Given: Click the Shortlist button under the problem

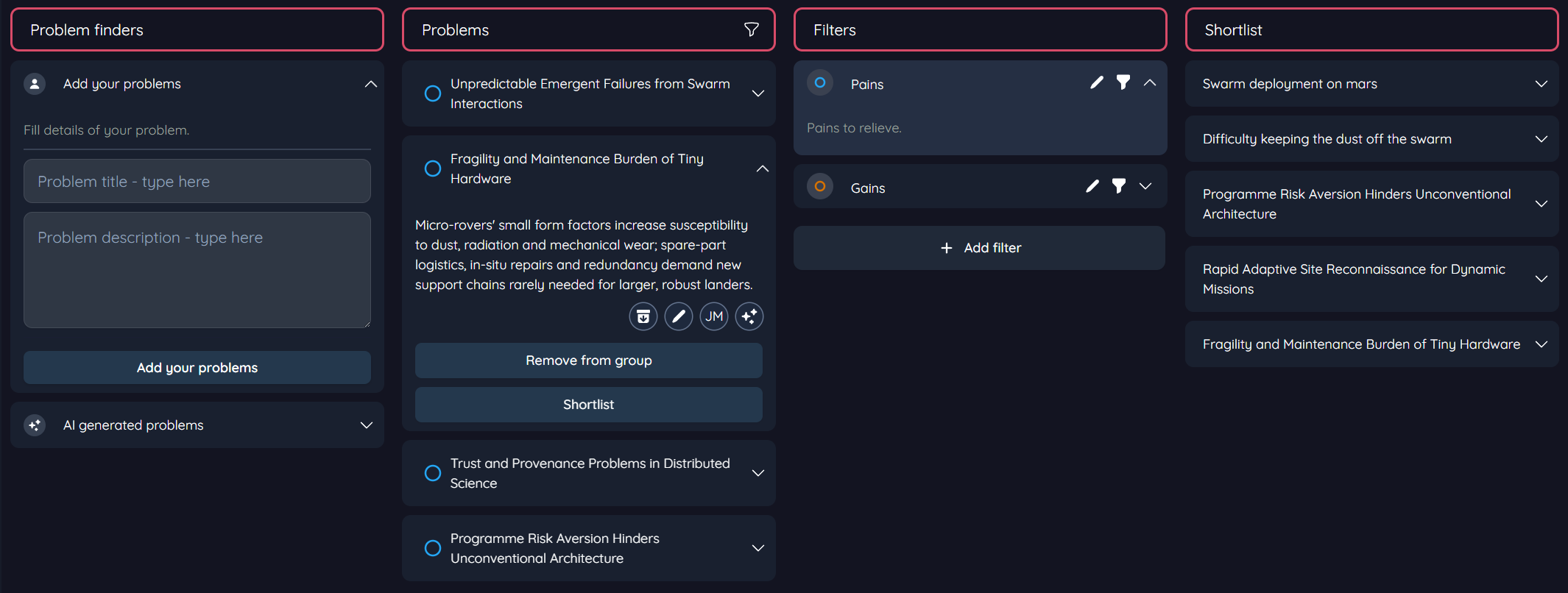Looking at the screenshot, I should [x=588, y=405].
